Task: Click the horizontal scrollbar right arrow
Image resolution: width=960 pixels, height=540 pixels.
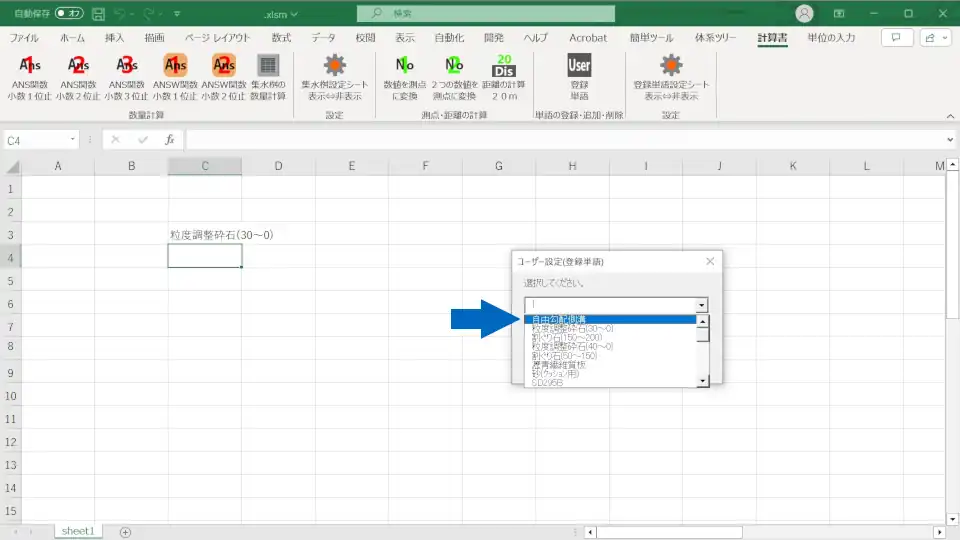Action: (939, 532)
